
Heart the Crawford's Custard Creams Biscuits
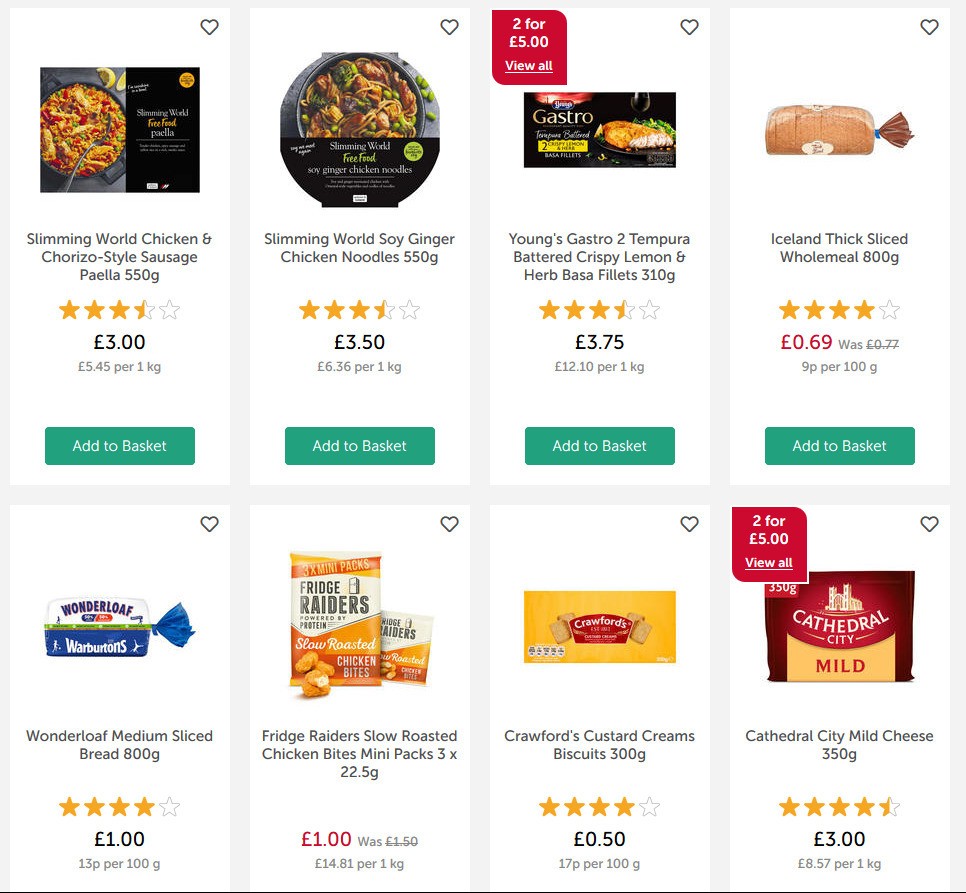point(689,524)
